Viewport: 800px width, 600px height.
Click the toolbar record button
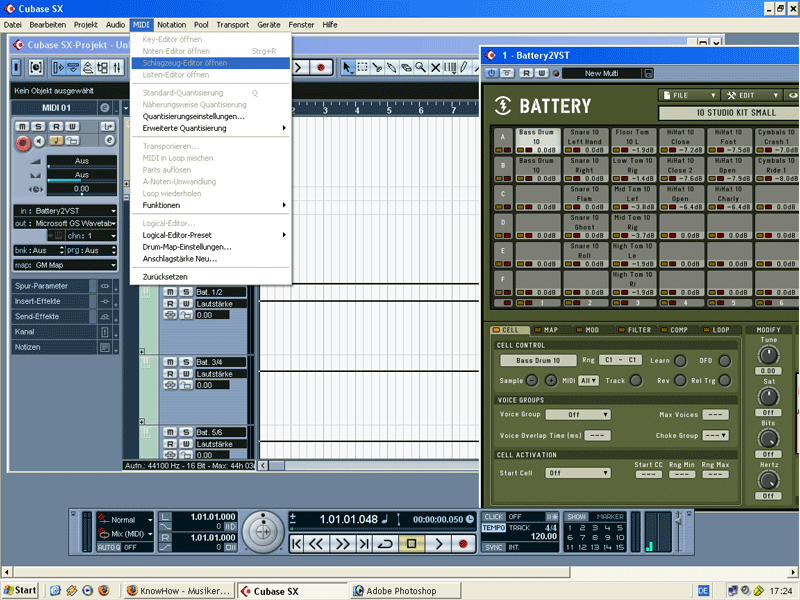pos(321,67)
